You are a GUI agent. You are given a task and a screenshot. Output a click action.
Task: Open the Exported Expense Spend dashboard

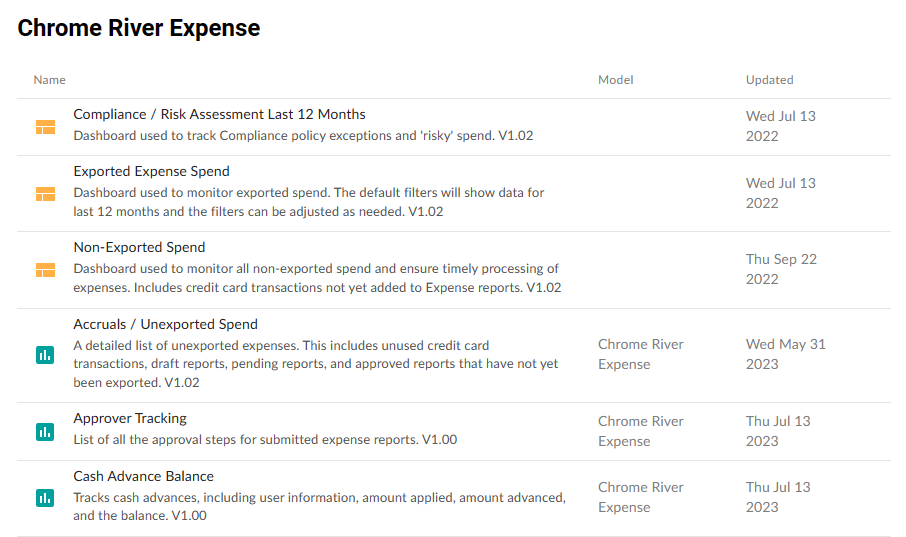(x=151, y=171)
